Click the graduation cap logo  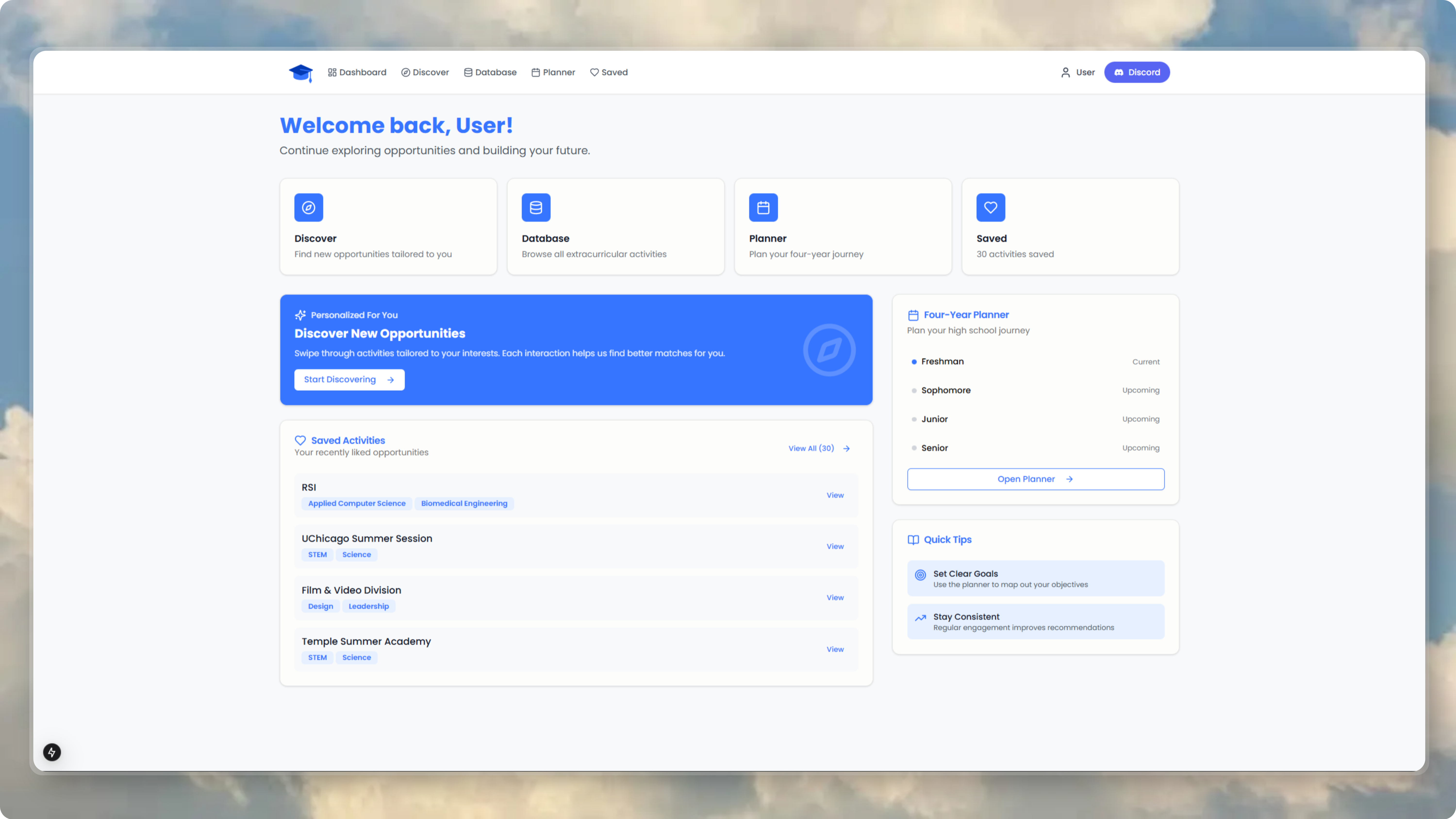(301, 72)
